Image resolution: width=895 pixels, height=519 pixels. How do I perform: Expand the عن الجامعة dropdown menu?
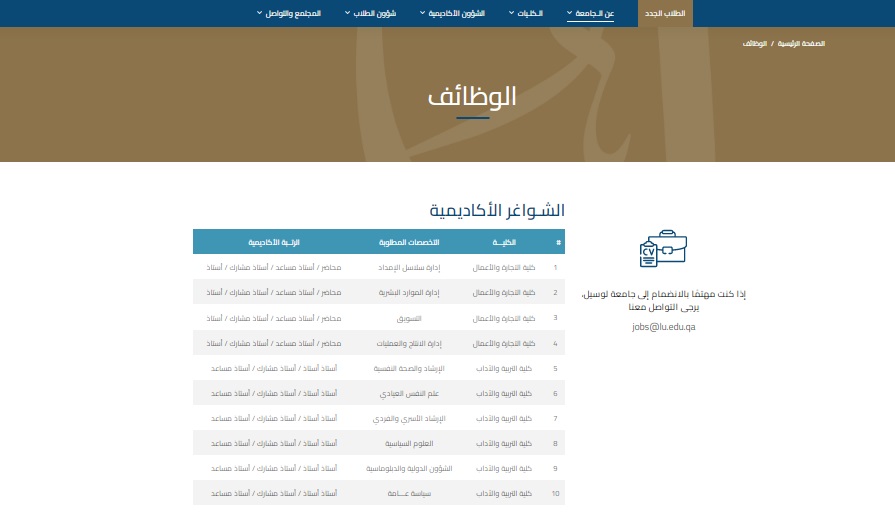tap(590, 13)
